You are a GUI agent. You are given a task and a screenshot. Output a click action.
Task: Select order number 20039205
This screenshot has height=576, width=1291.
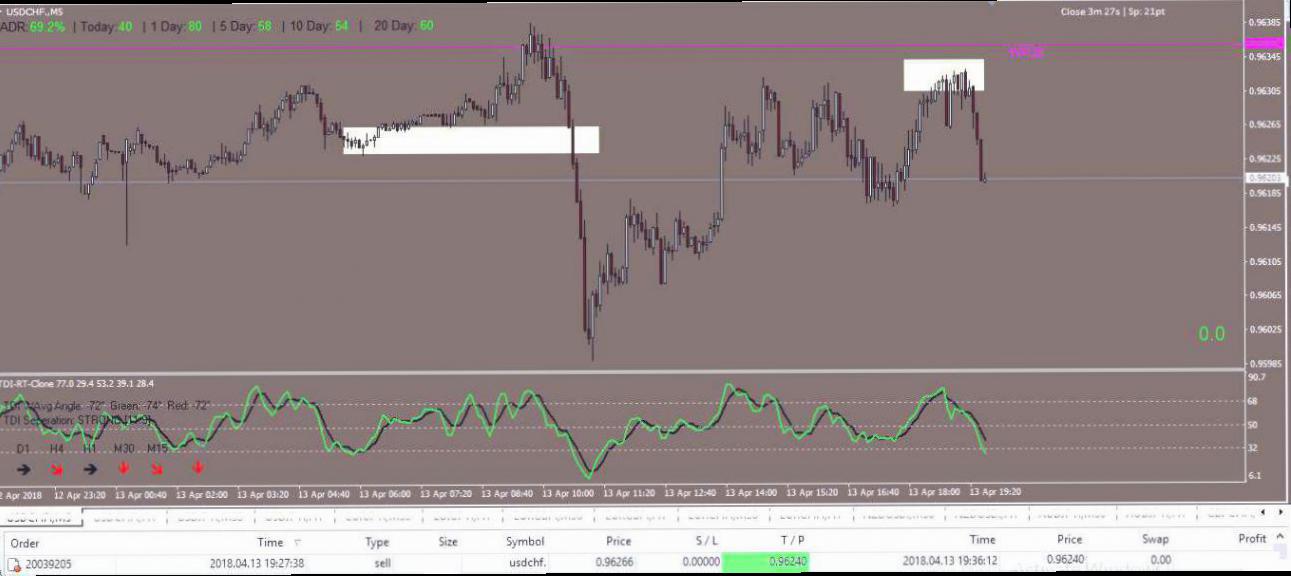[49, 564]
